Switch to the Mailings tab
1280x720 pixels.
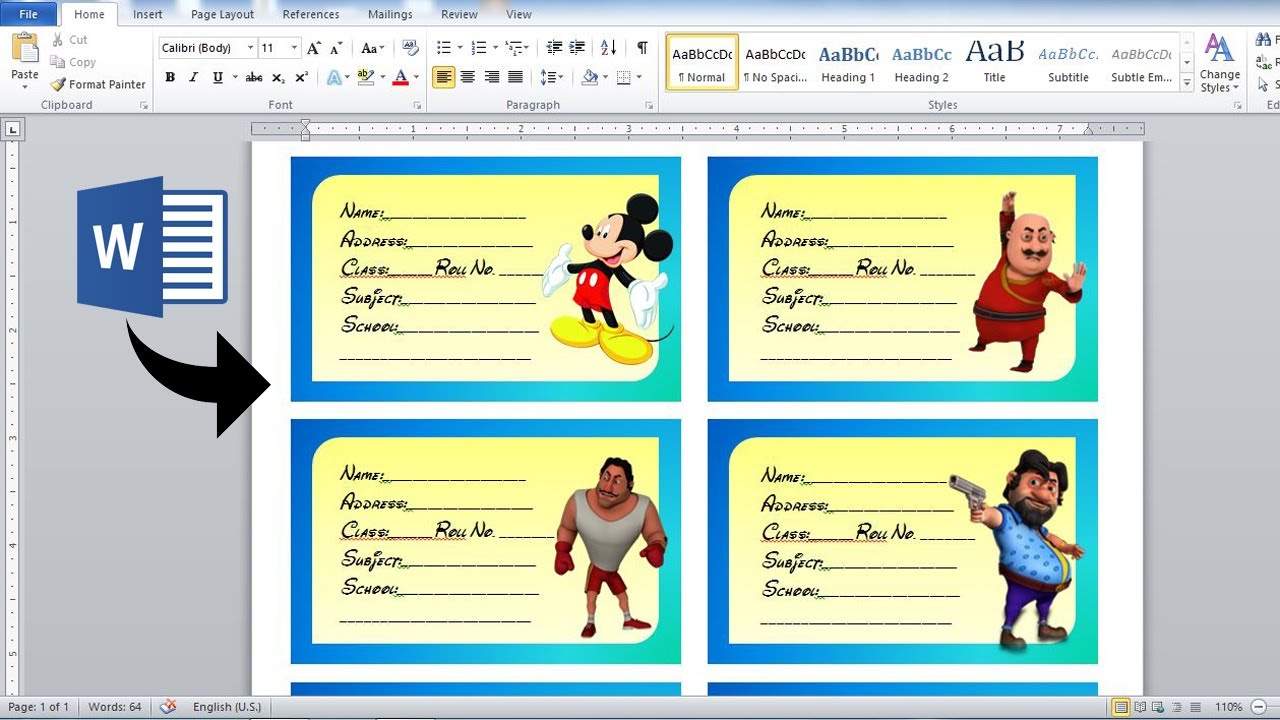[390, 14]
